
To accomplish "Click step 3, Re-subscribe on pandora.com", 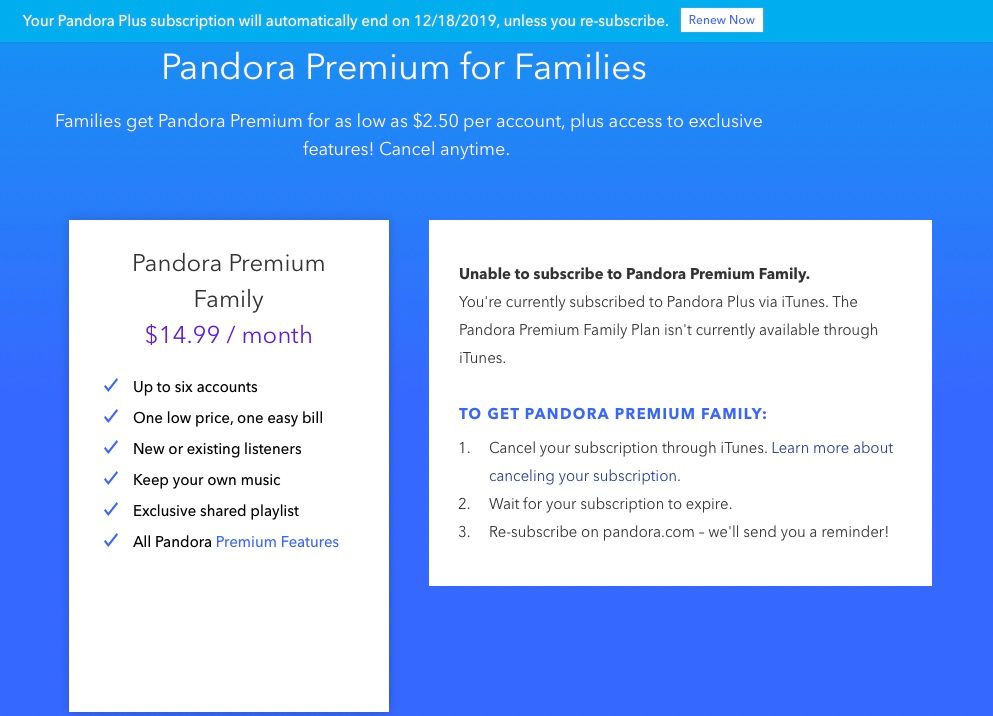I will [x=688, y=532].
